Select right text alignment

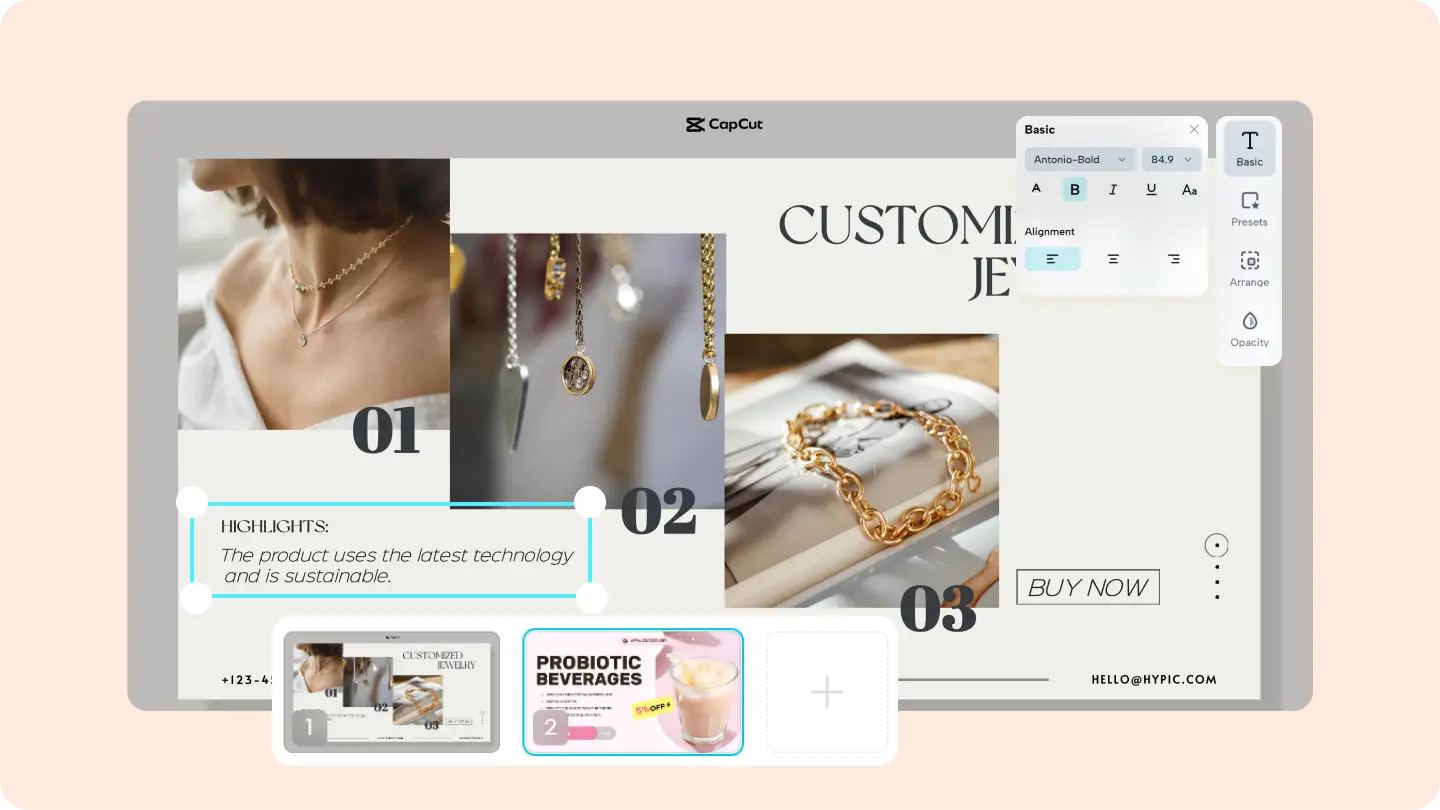coord(1173,259)
